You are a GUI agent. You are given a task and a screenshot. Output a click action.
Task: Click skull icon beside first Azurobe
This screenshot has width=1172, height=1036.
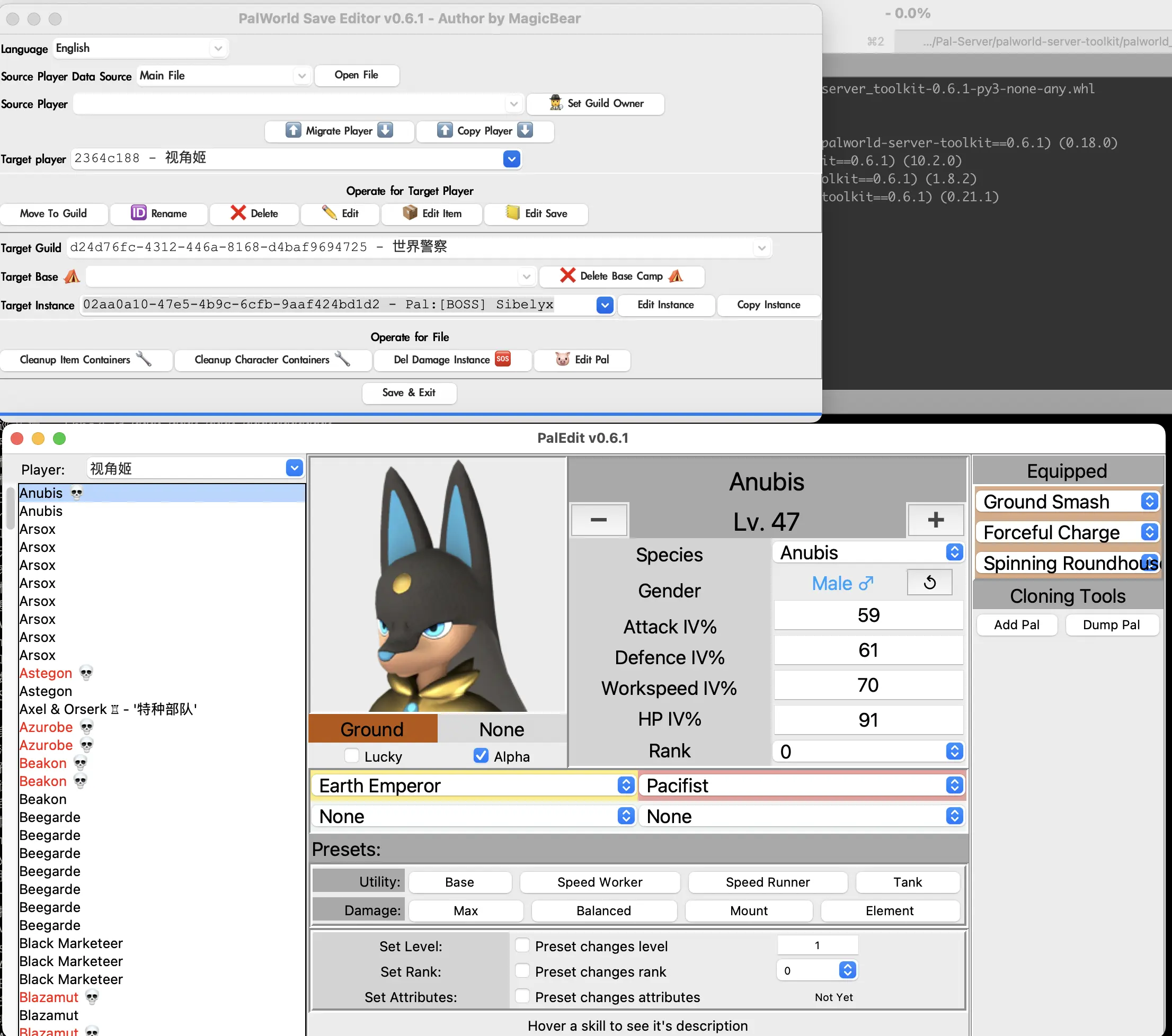(x=86, y=727)
